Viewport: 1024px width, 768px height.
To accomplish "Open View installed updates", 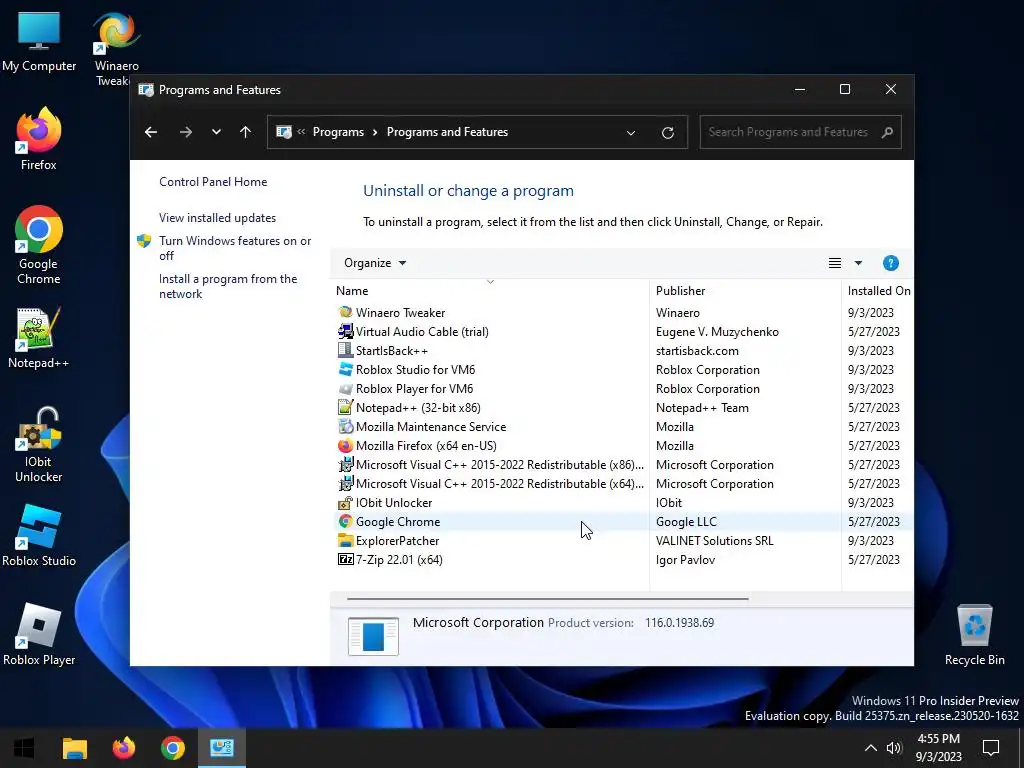I will [217, 217].
